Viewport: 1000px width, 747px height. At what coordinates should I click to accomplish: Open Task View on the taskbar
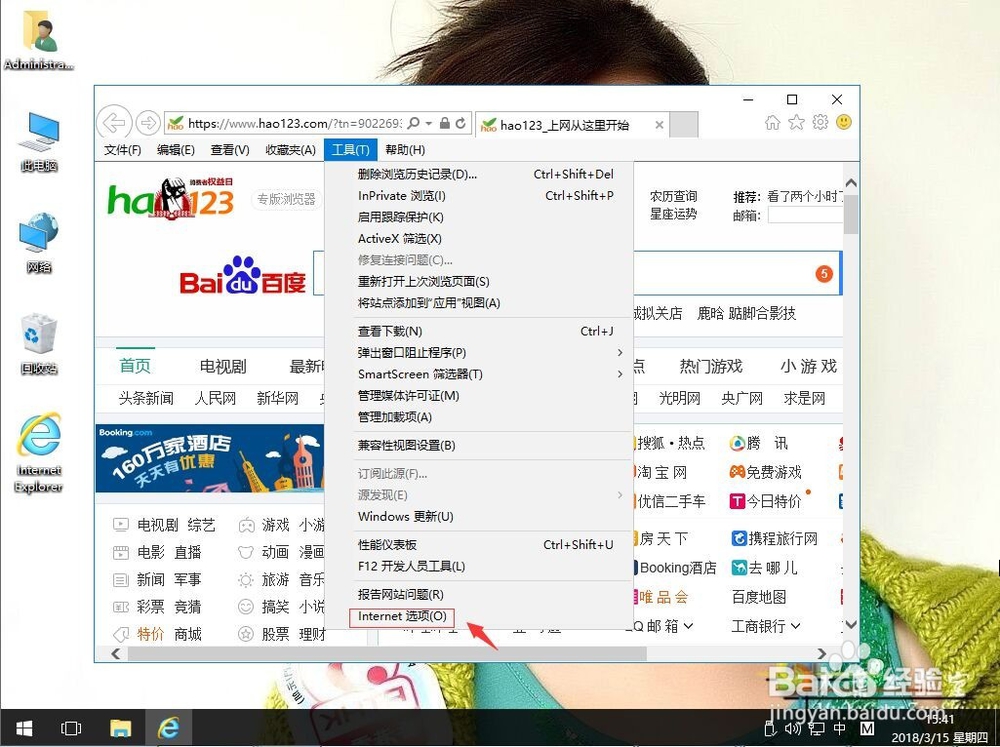70,728
